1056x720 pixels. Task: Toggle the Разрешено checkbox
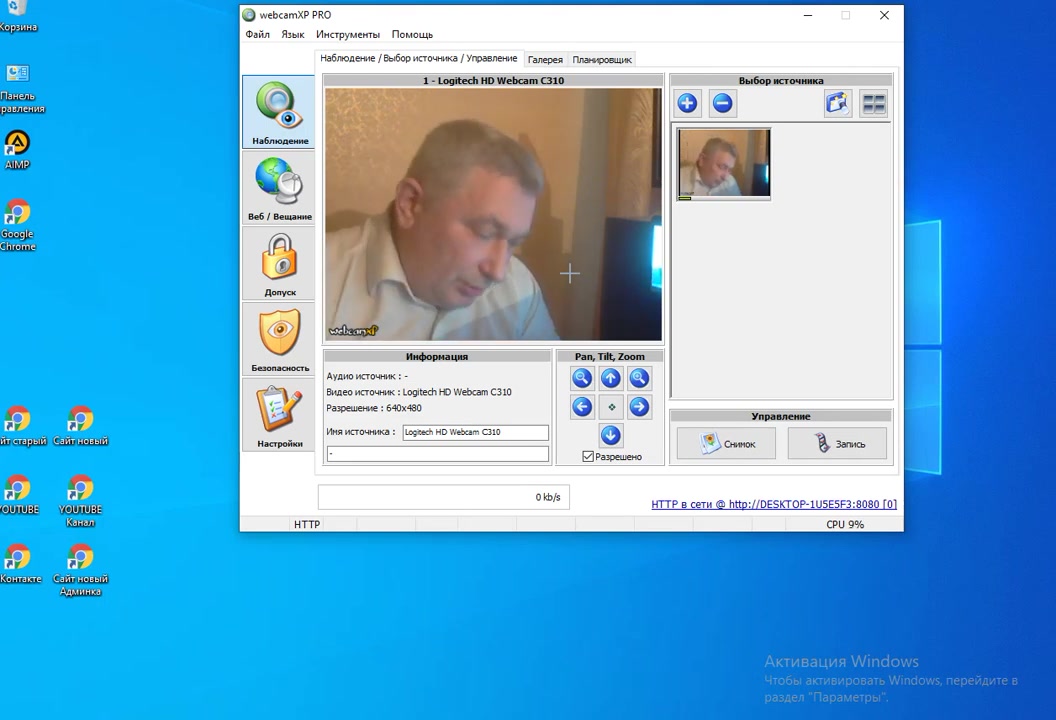(x=588, y=457)
